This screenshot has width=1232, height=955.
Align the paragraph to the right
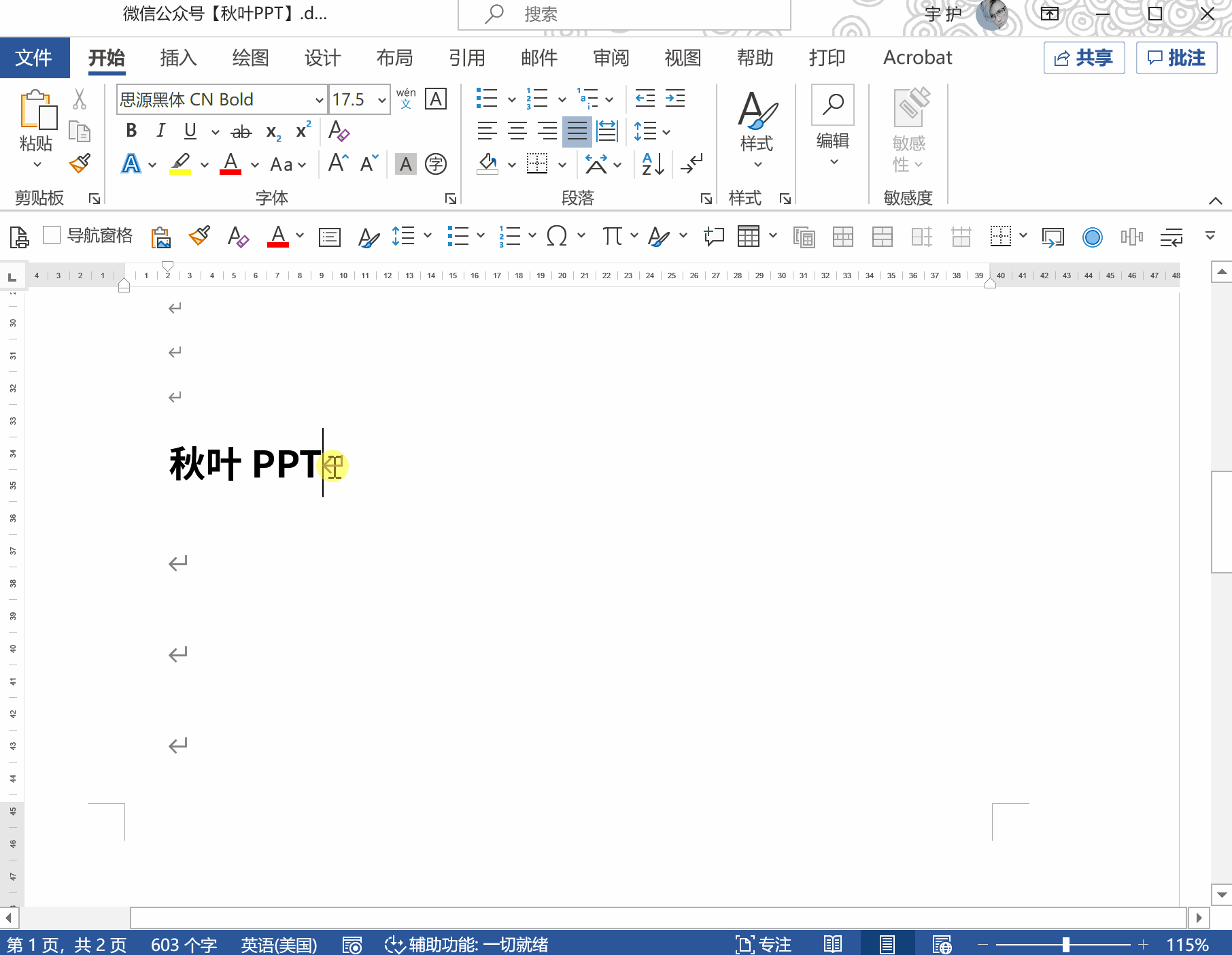coord(547,131)
